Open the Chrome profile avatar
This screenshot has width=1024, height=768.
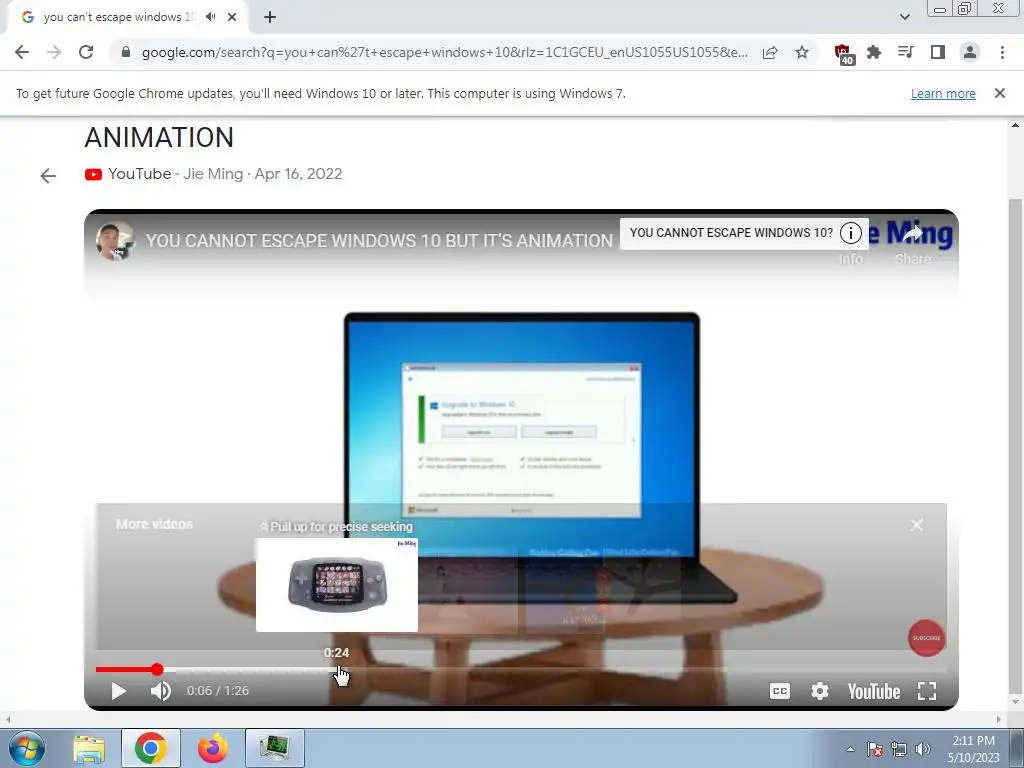970,52
